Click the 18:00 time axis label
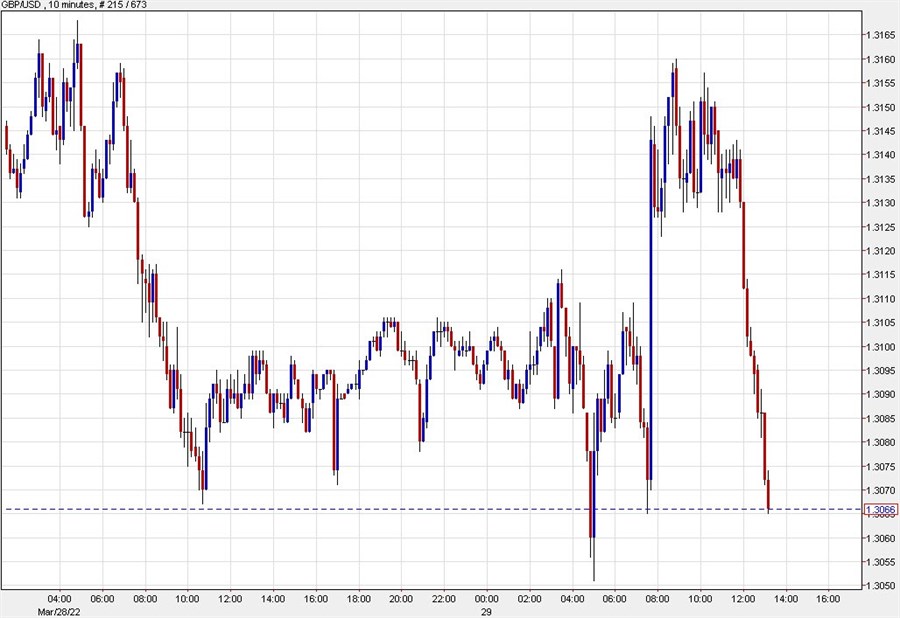 (x=358, y=599)
